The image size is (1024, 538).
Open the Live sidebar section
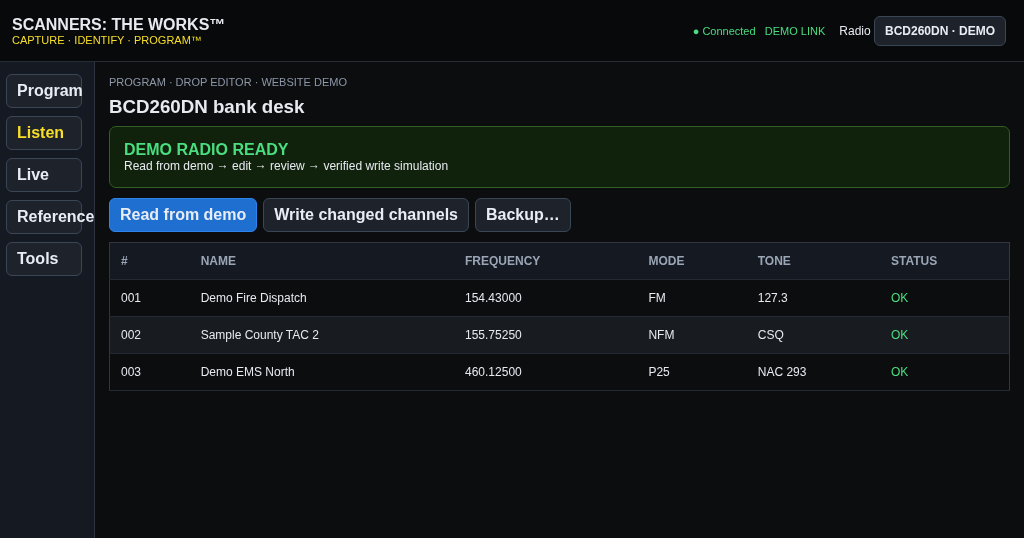[44, 175]
